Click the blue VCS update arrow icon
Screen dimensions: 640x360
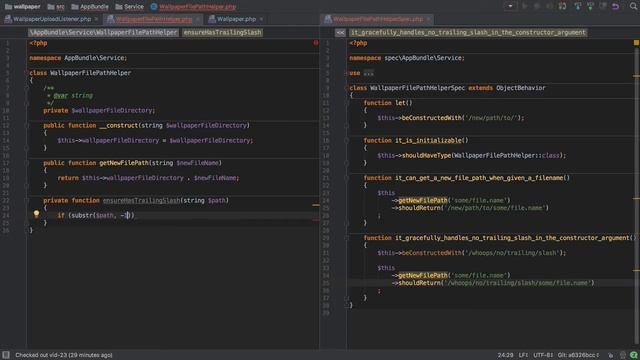point(578,6)
